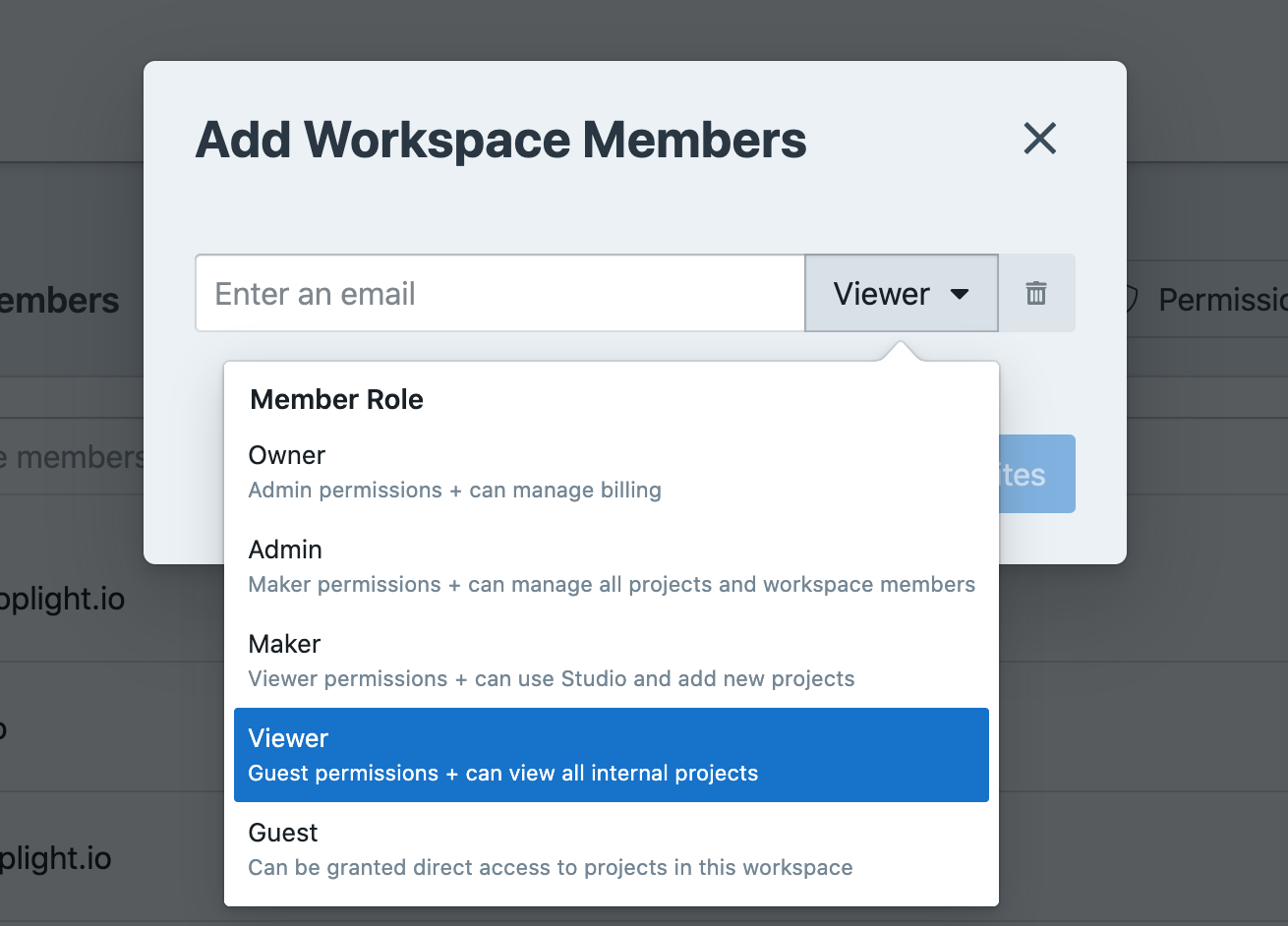The height and width of the screenshot is (926, 1288).
Task: Click the Enter an email field
Action: 499,293
